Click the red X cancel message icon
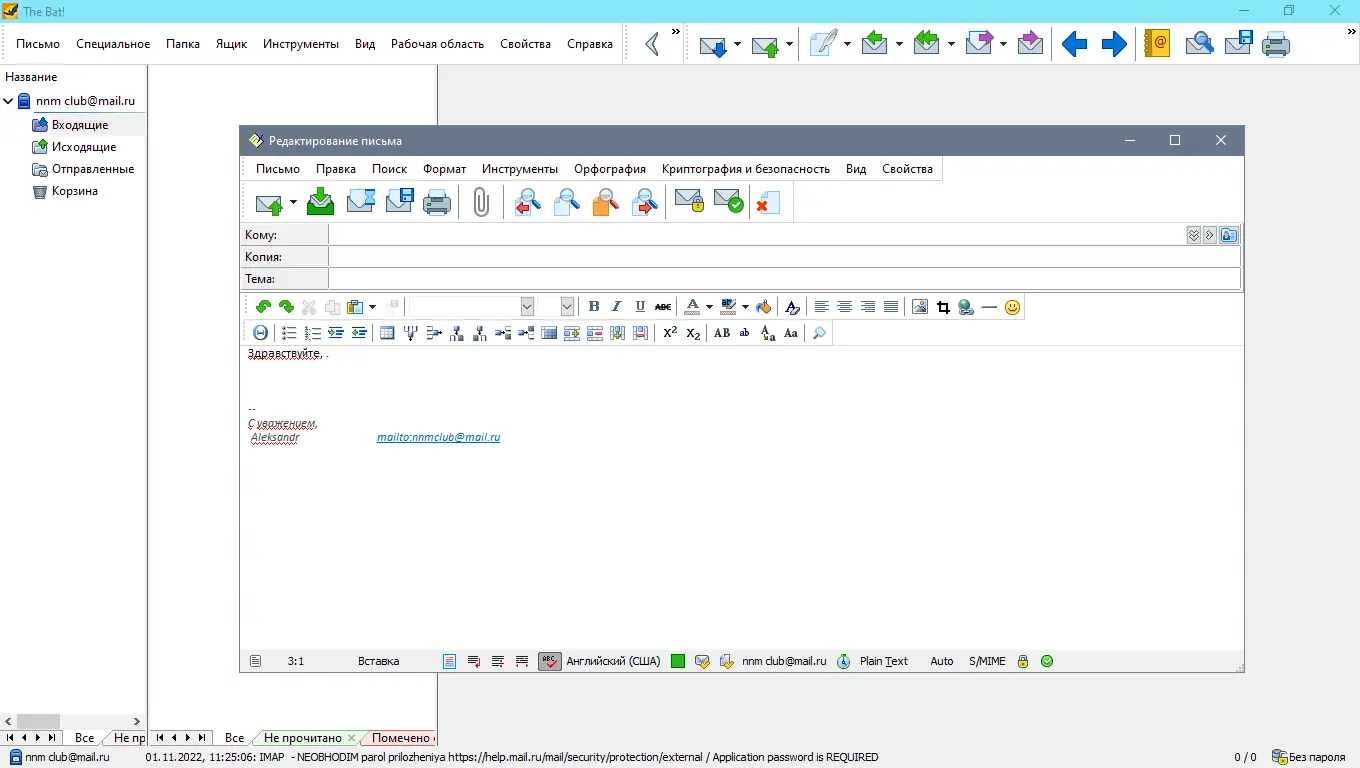Viewport: 1360px width, 768px height. point(767,202)
